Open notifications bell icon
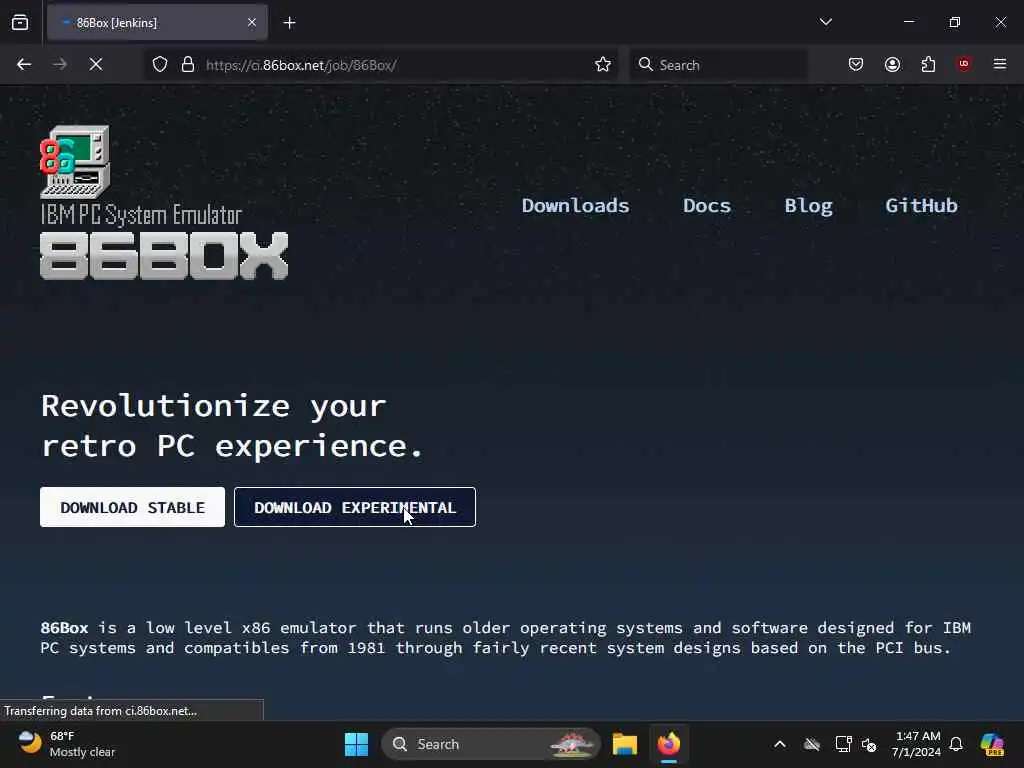Viewport: 1024px width, 768px height. [x=956, y=744]
